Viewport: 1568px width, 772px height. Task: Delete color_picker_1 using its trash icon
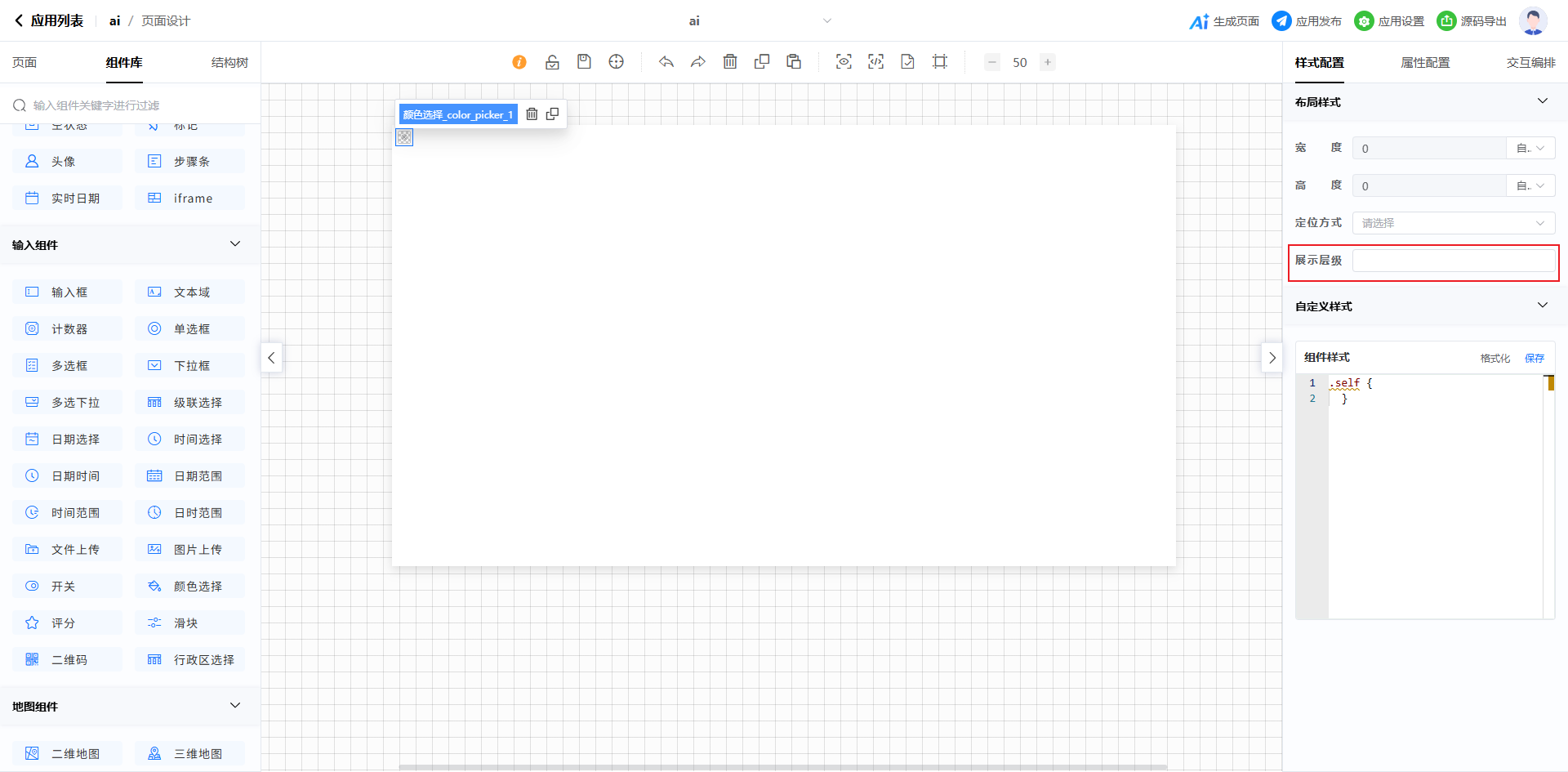(532, 114)
